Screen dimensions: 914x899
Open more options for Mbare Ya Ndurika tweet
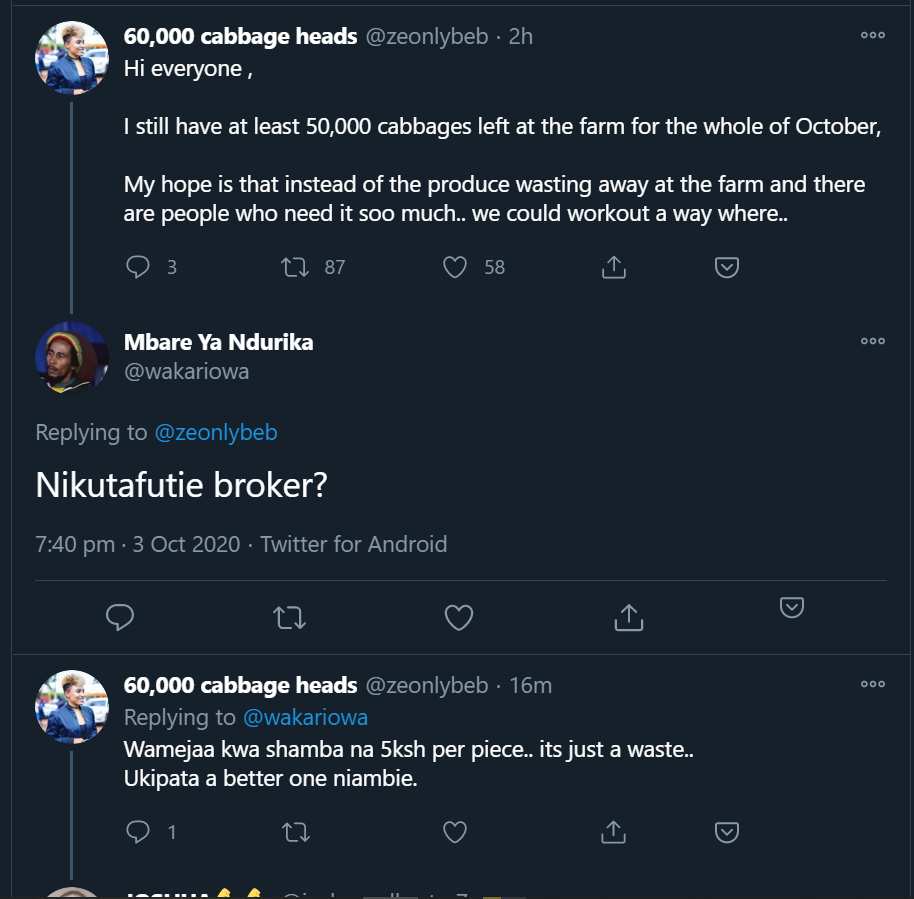click(872, 341)
